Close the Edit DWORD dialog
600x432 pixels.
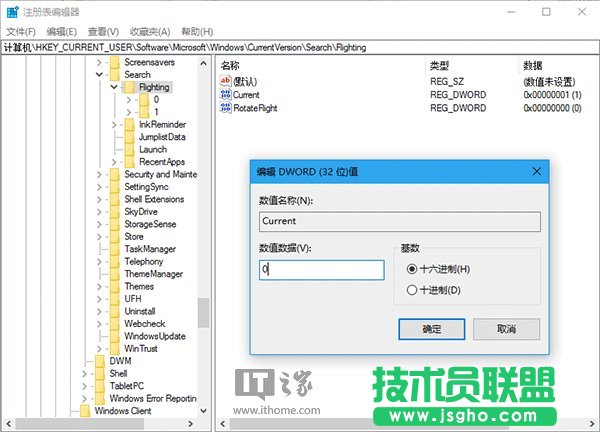pos(537,171)
